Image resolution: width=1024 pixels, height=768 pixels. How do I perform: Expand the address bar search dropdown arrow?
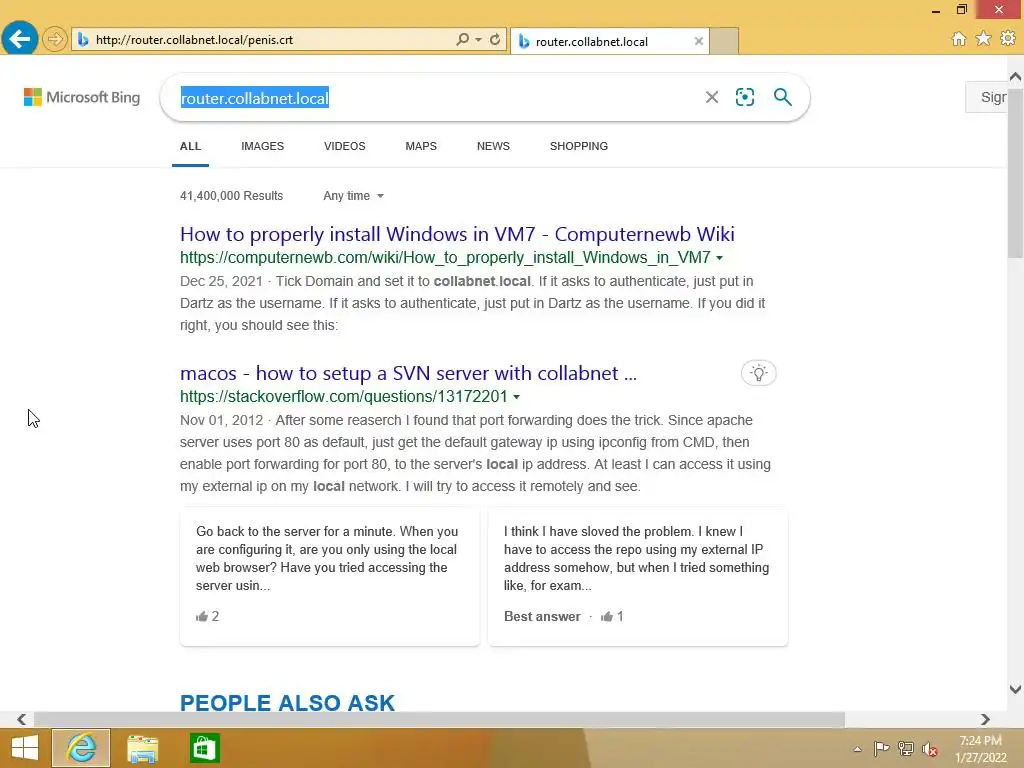click(479, 39)
